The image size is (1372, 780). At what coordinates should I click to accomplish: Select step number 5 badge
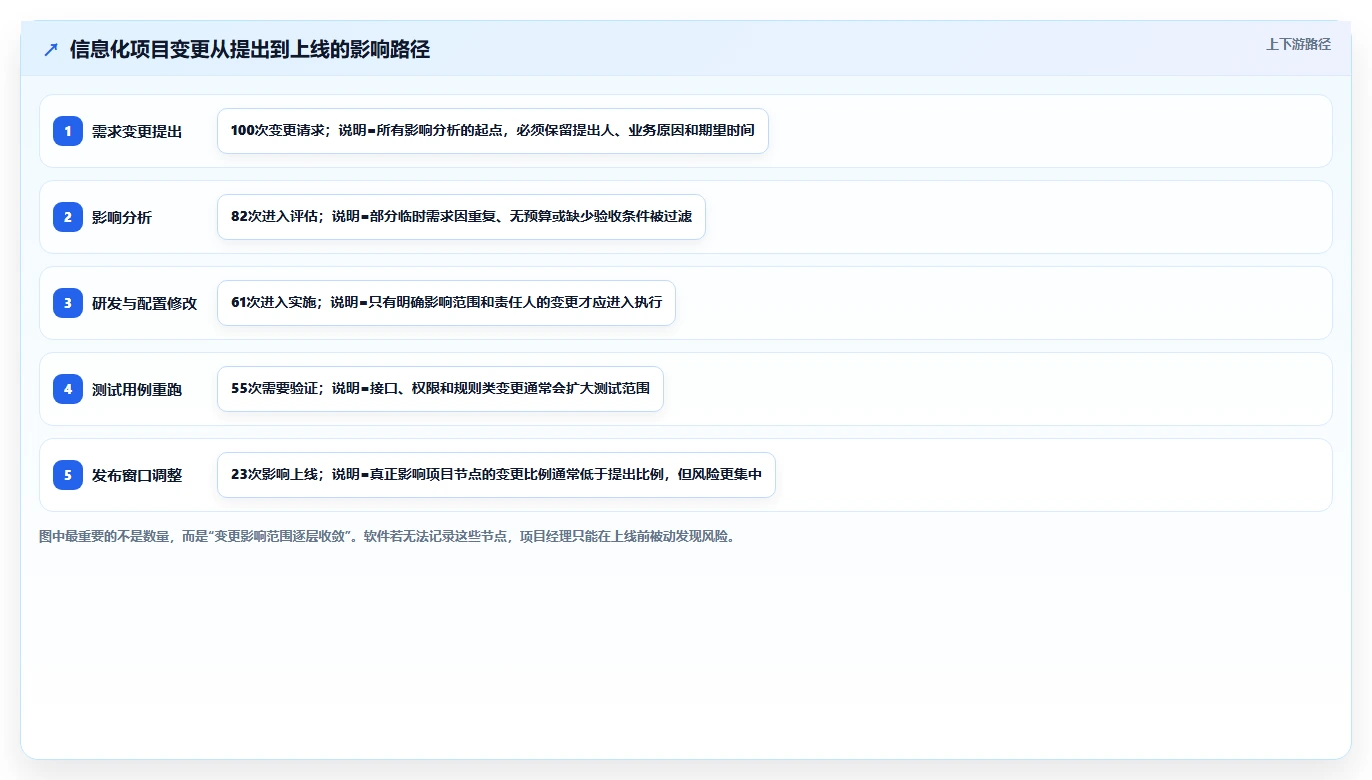coord(68,475)
